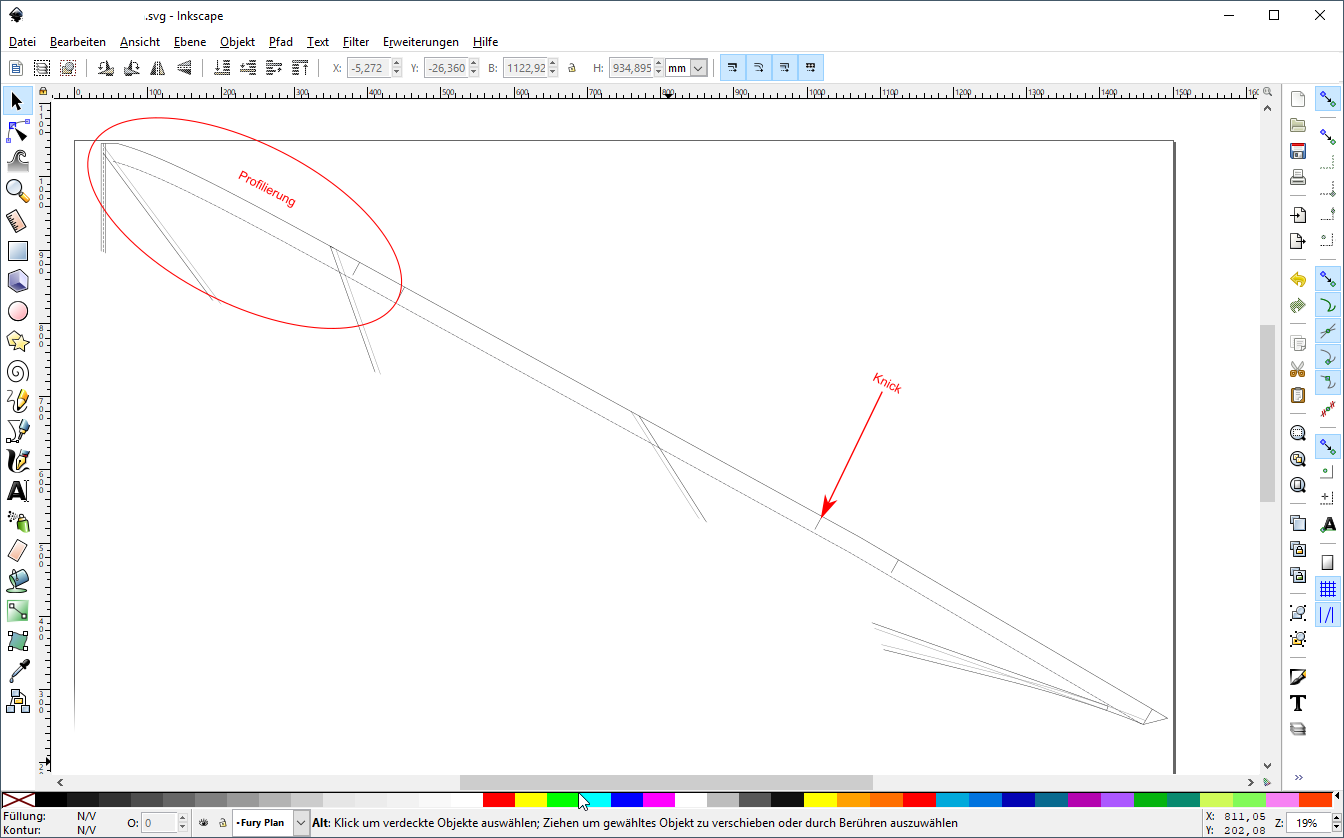Viewport: 1344px width, 838px height.
Task: Flip selection horizontally via toolbar icon
Action: (x=158, y=68)
